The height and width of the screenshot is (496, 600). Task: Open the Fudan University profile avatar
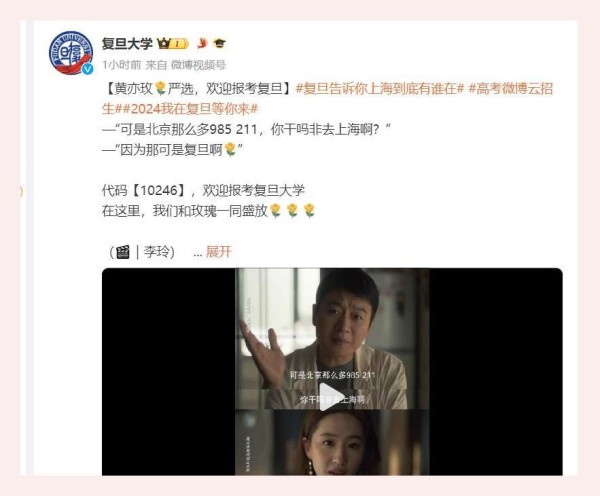coord(71,53)
